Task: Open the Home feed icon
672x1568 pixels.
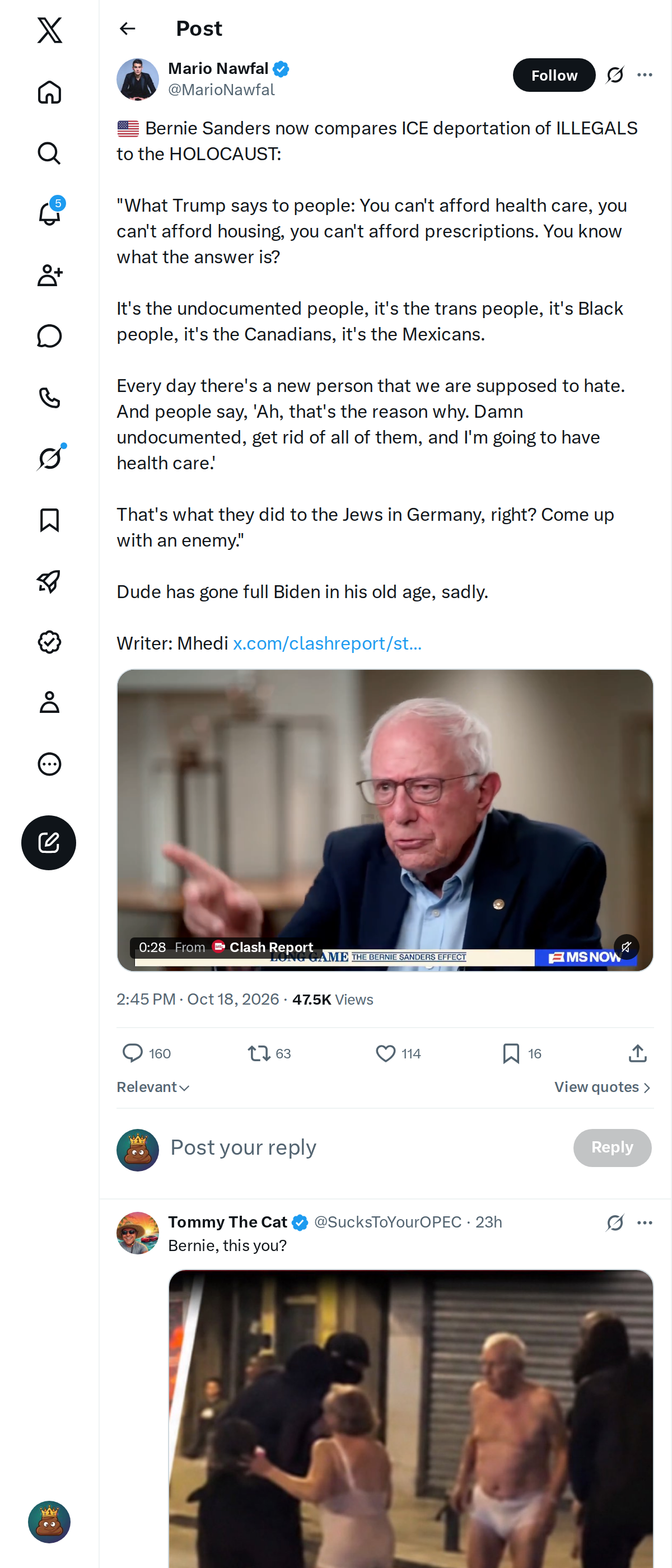Action: click(x=49, y=92)
